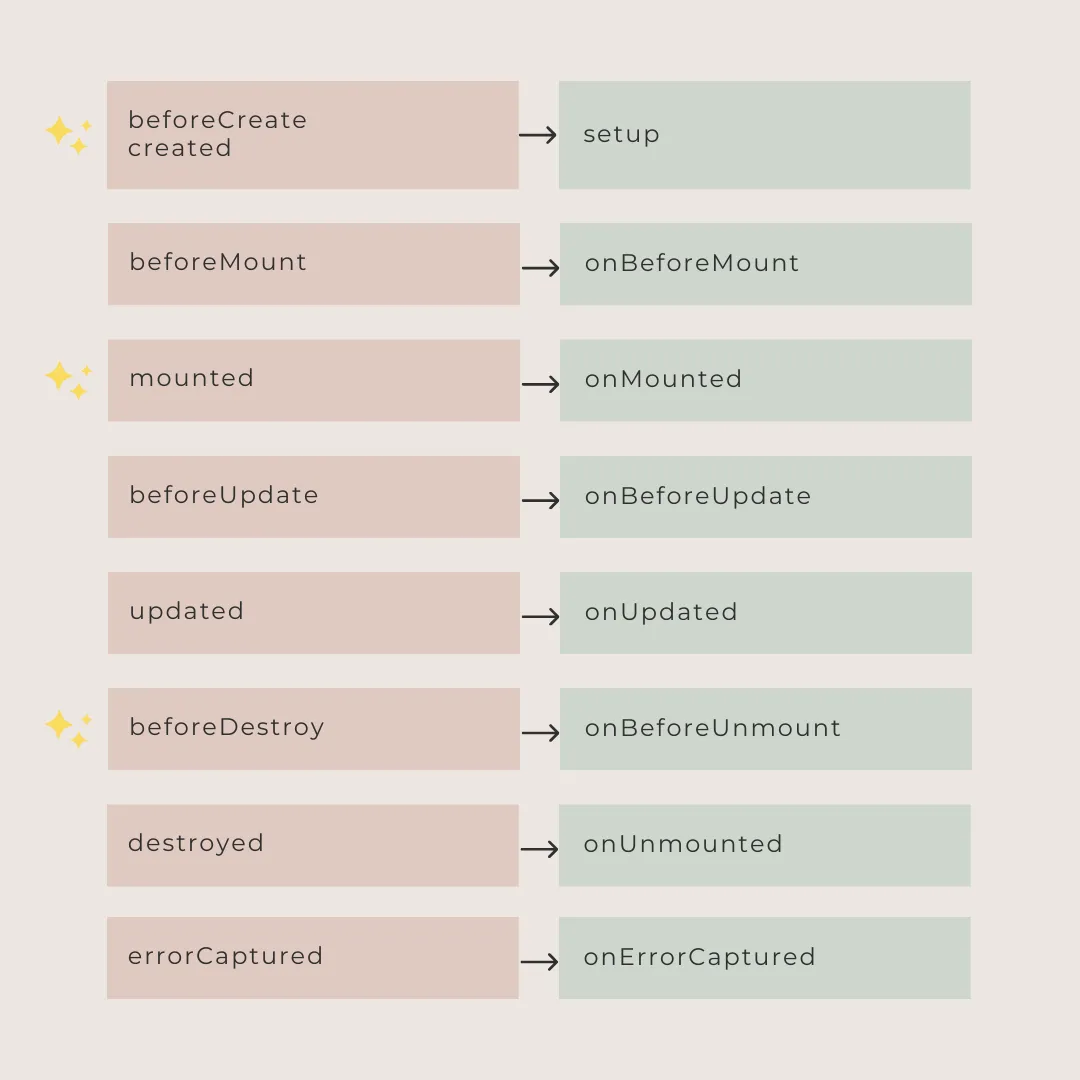Viewport: 1080px width, 1080px height.
Task: Click the arrow pointing to onErrorCaptured
Action: [x=539, y=962]
